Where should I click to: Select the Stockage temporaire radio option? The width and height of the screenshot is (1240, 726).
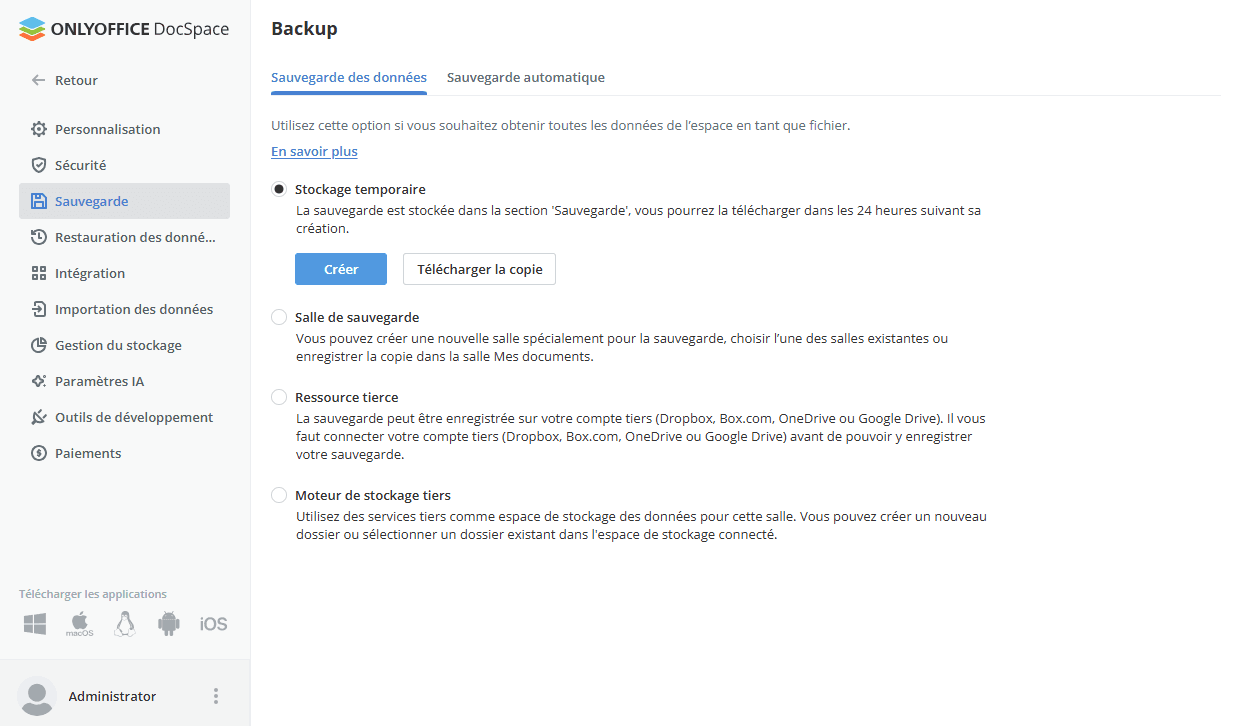[x=279, y=189]
